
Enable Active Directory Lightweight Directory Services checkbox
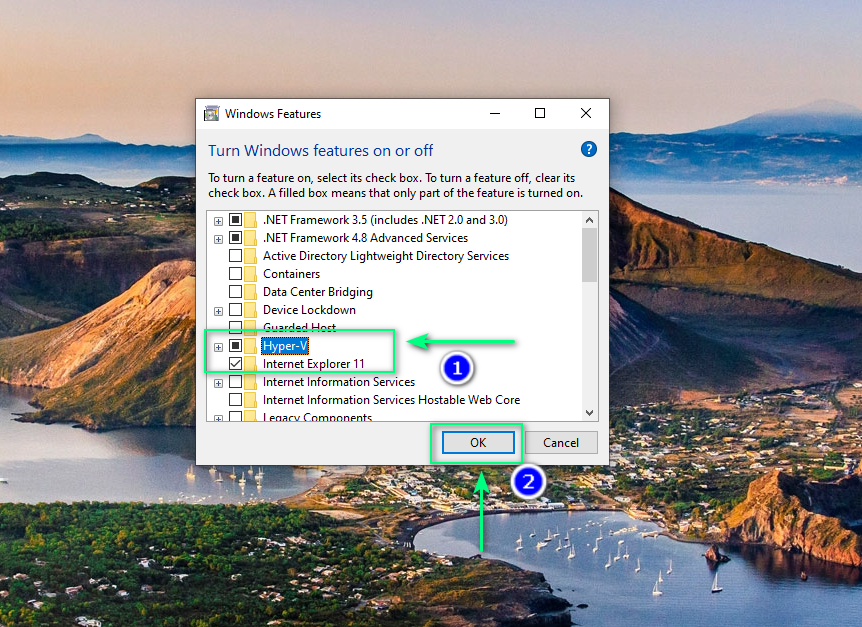click(x=235, y=256)
